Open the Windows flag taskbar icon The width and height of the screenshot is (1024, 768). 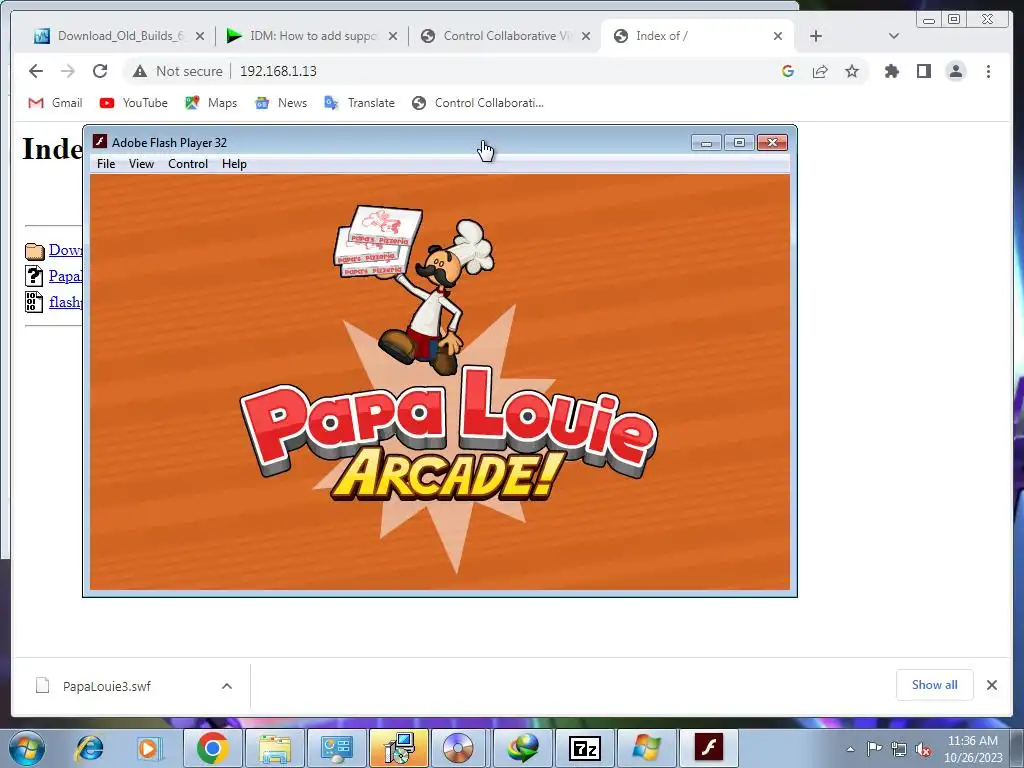[647, 748]
